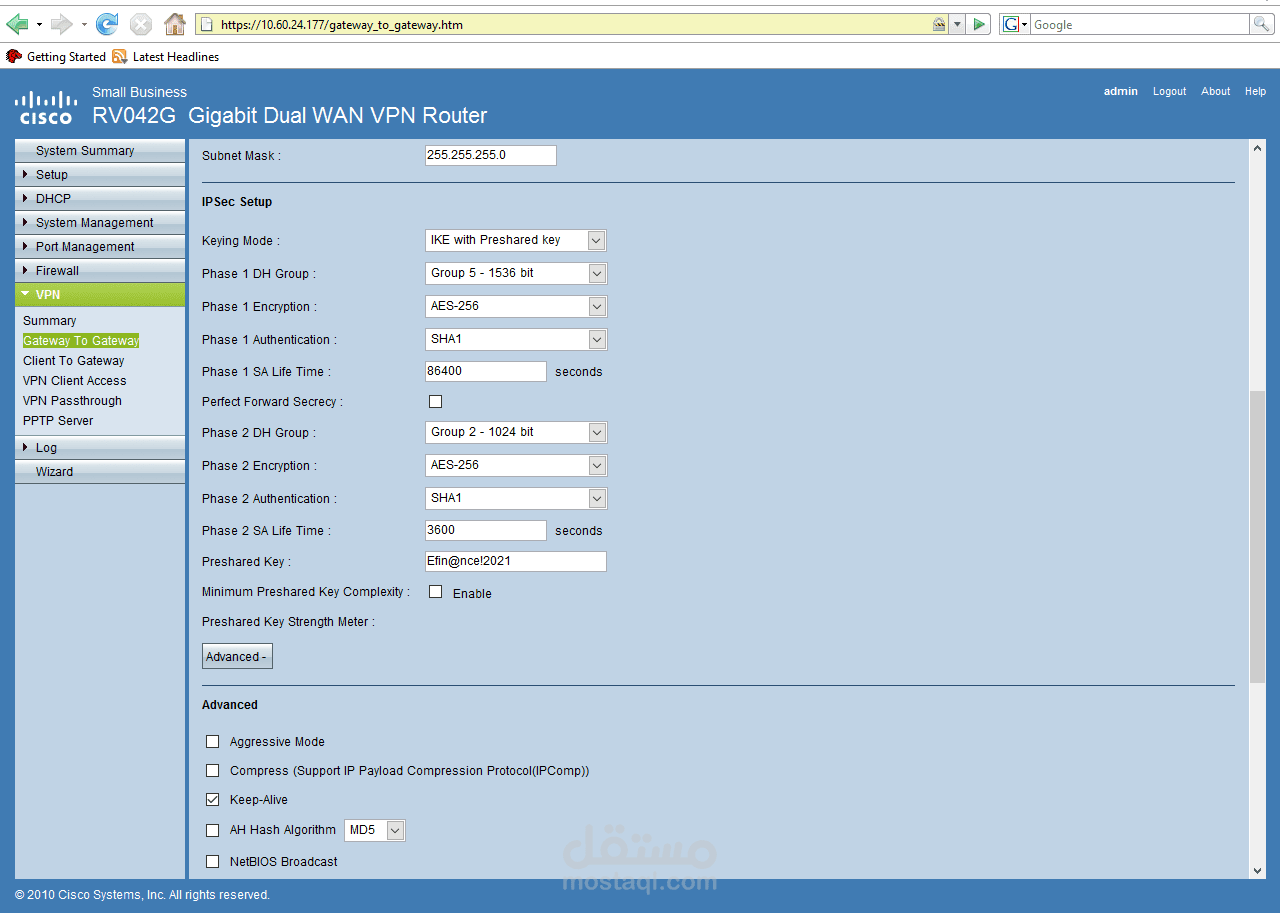Reload the page with refresh icon
Screen dimensions: 1280x913
pyautogui.click(x=106, y=24)
